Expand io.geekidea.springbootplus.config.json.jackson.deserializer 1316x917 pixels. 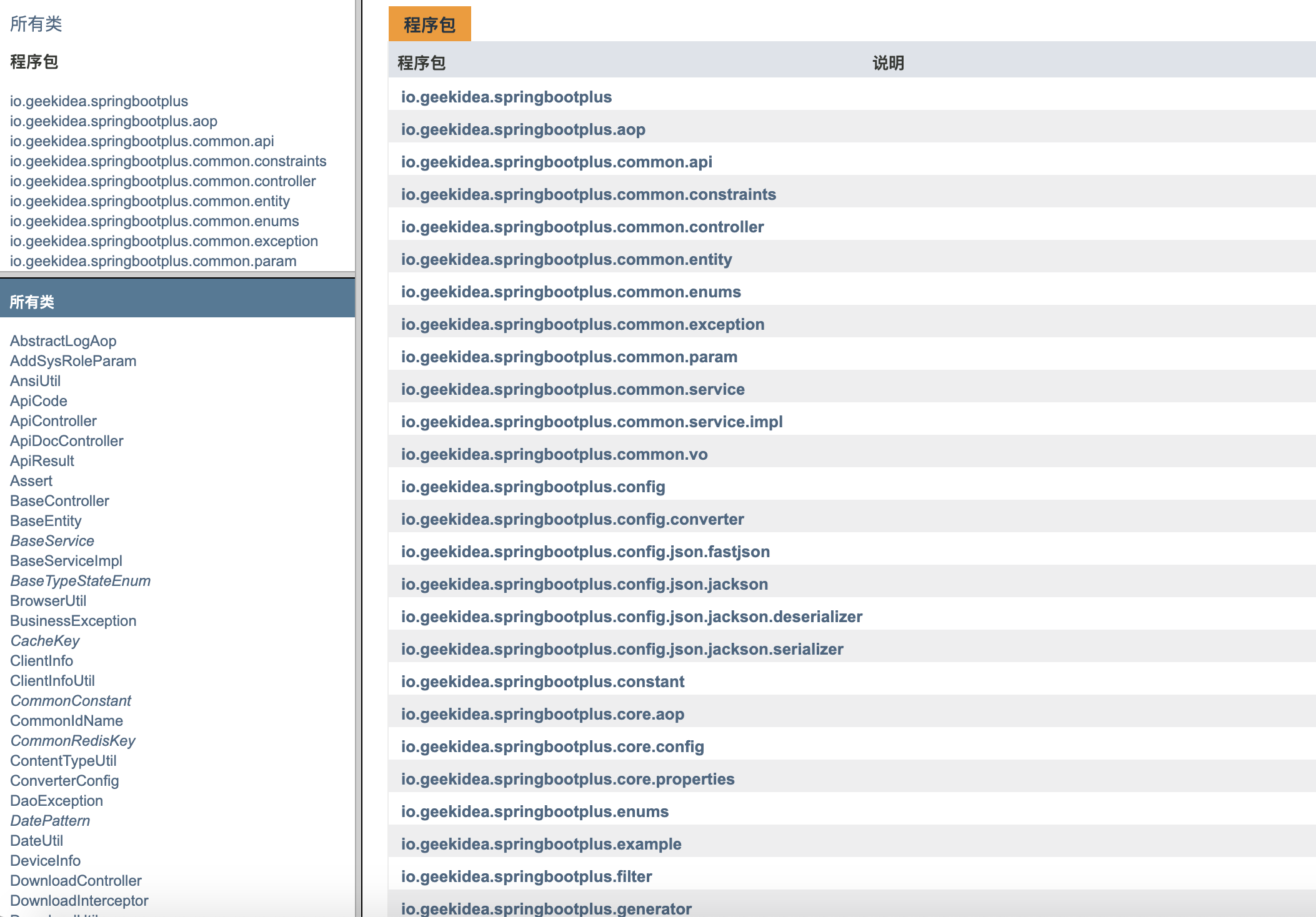coord(630,616)
